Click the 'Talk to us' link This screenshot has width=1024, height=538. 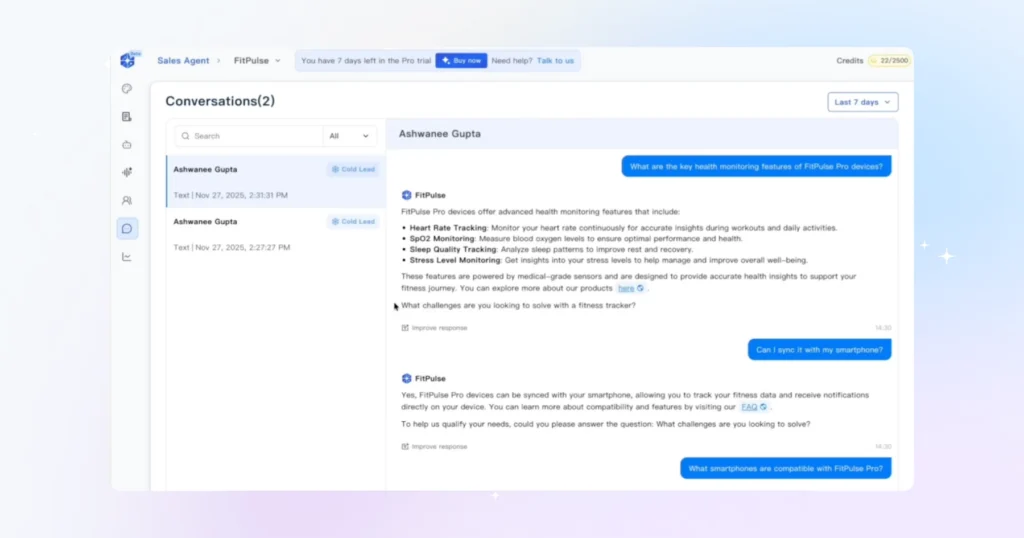tap(555, 61)
